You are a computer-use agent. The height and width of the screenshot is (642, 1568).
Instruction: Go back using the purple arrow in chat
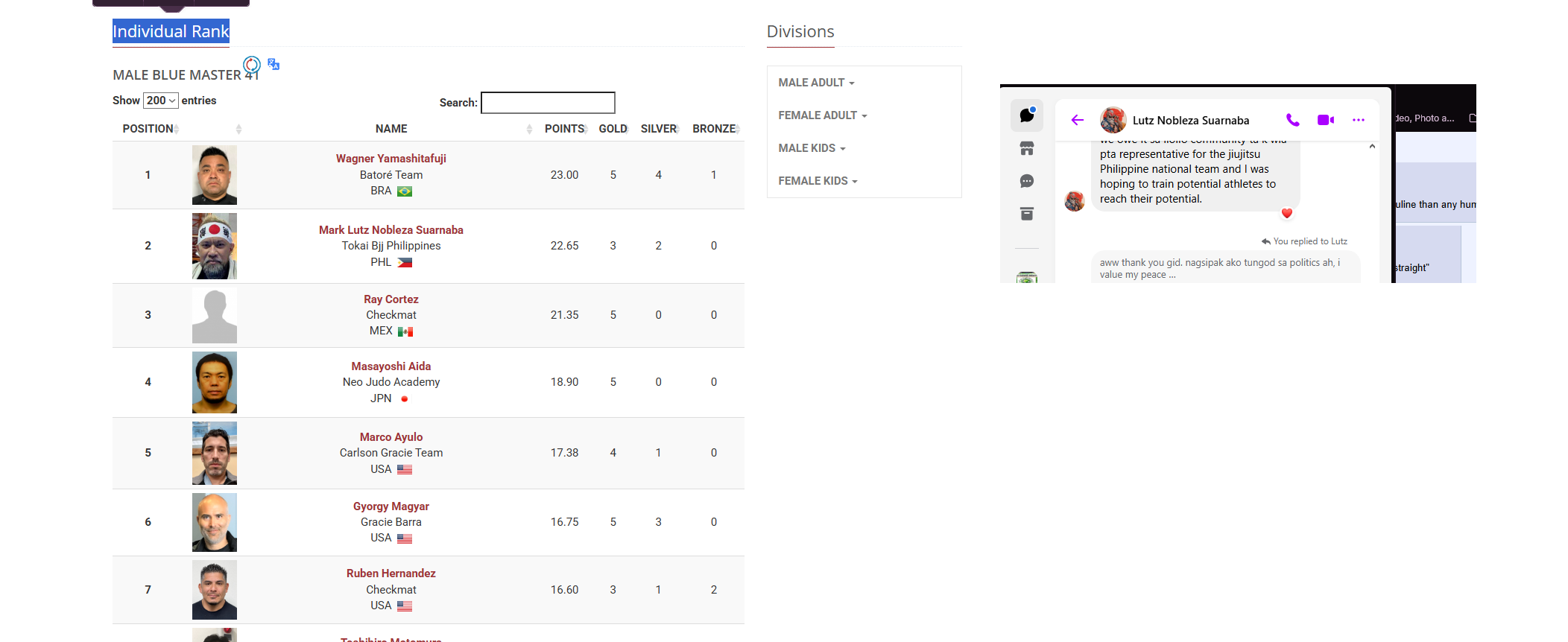tap(1077, 120)
